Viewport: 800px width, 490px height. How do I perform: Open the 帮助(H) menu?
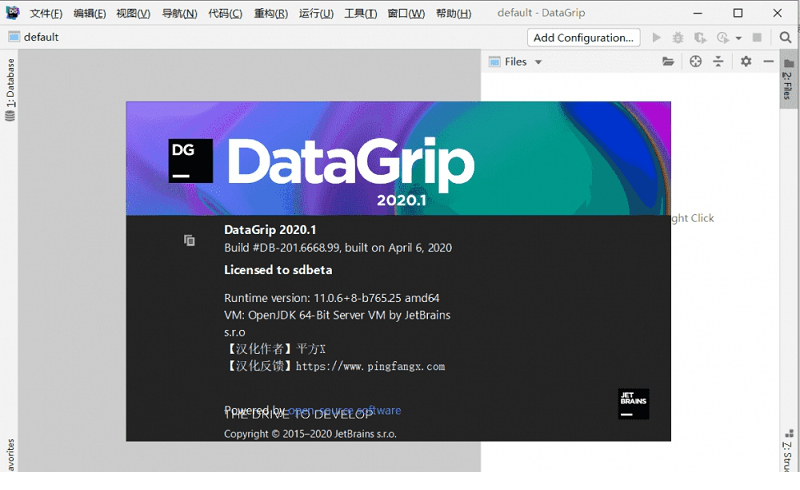[x=454, y=13]
